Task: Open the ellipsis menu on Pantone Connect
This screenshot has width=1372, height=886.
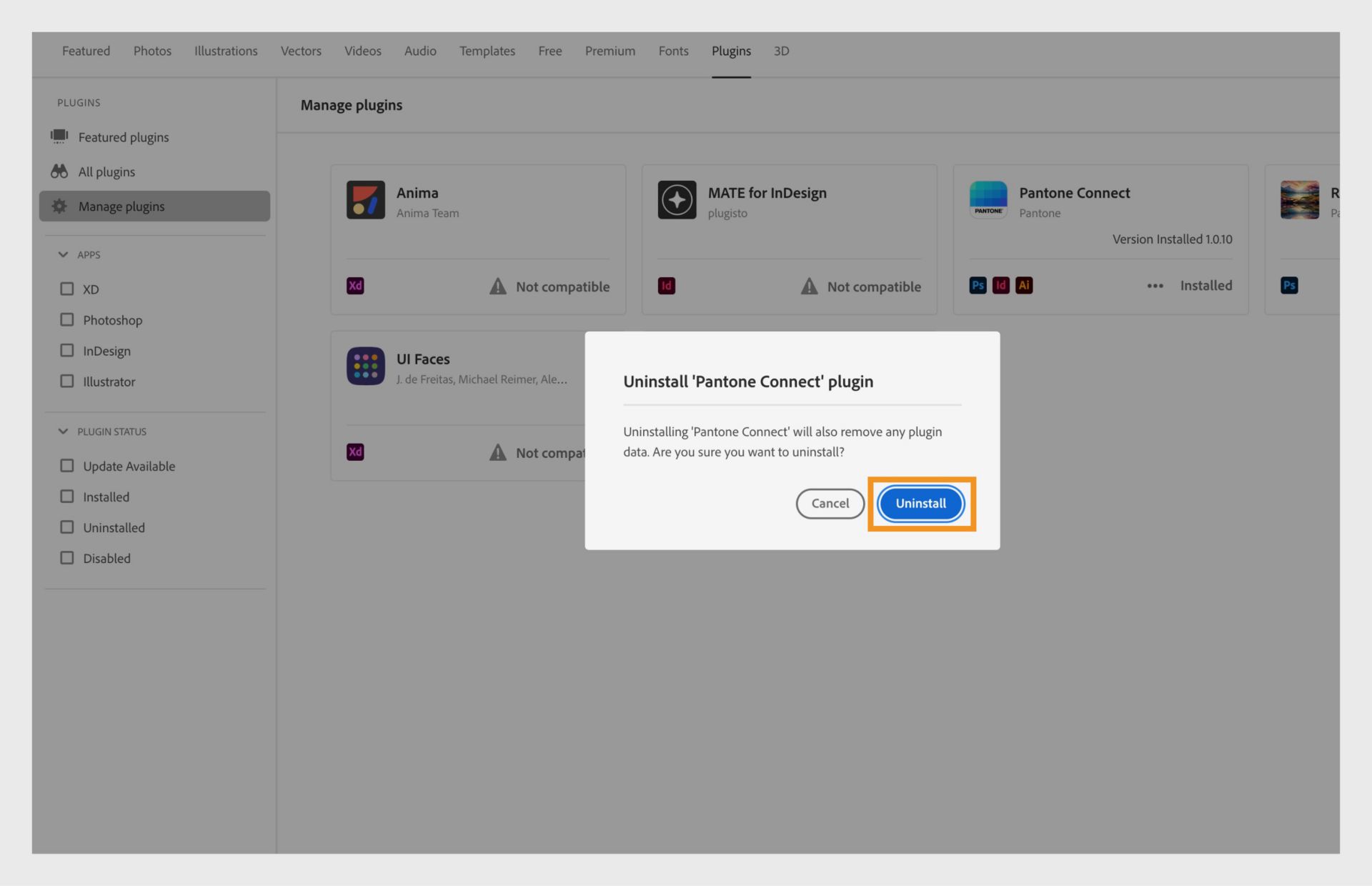Action: 1155,285
